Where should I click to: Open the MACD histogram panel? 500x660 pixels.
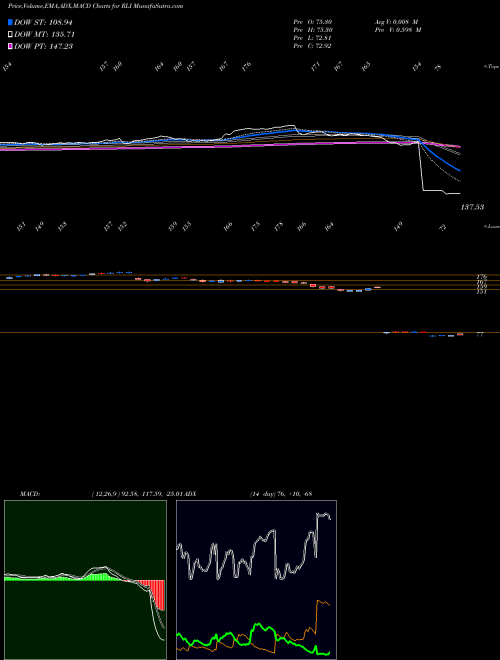point(85,580)
